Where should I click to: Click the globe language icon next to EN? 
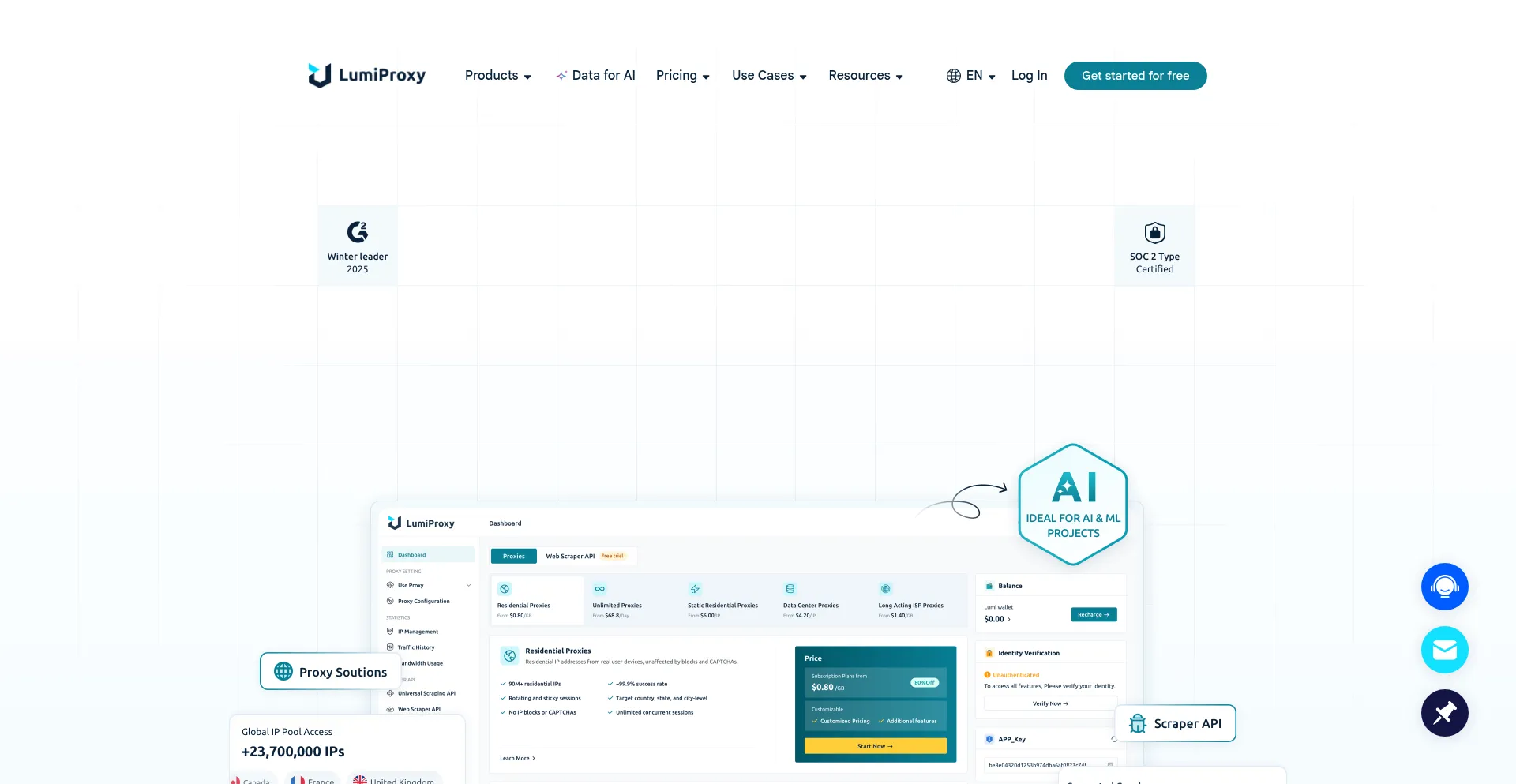(x=954, y=76)
